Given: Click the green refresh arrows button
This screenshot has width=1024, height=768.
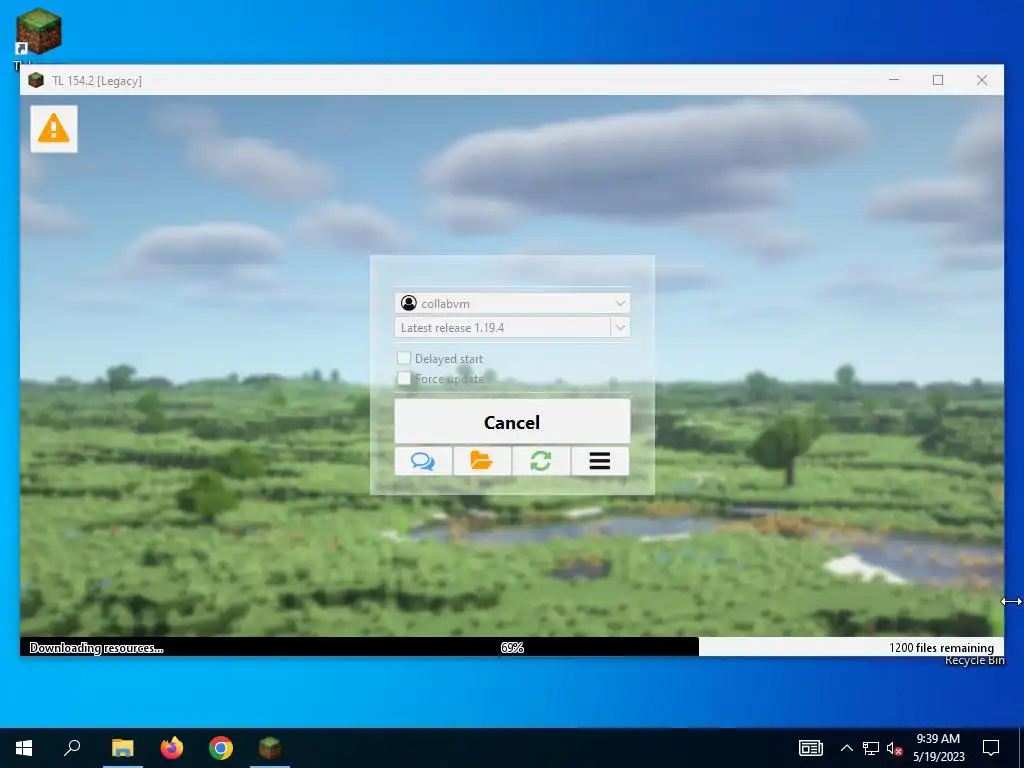Looking at the screenshot, I should 541,461.
